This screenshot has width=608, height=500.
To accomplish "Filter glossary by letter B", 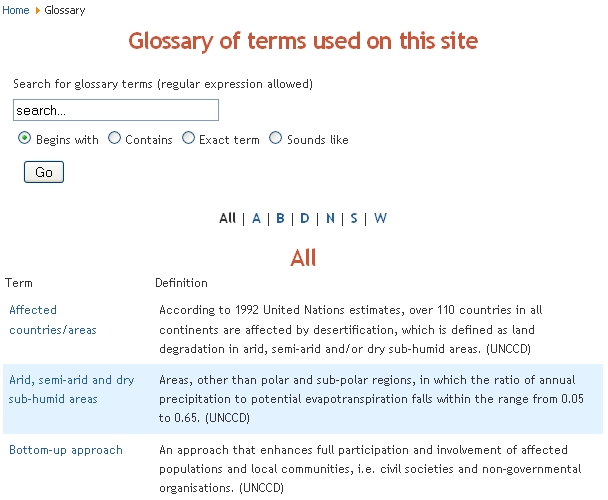I will coord(281,218).
